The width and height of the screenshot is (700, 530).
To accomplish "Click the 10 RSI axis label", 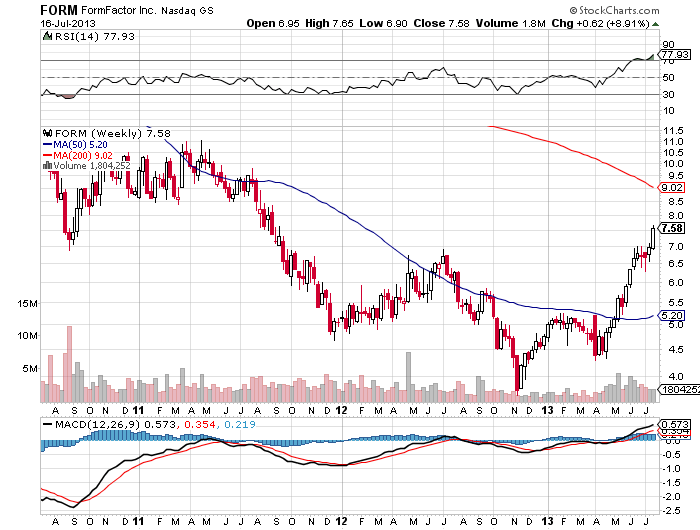I will pyautogui.click(x=668, y=111).
